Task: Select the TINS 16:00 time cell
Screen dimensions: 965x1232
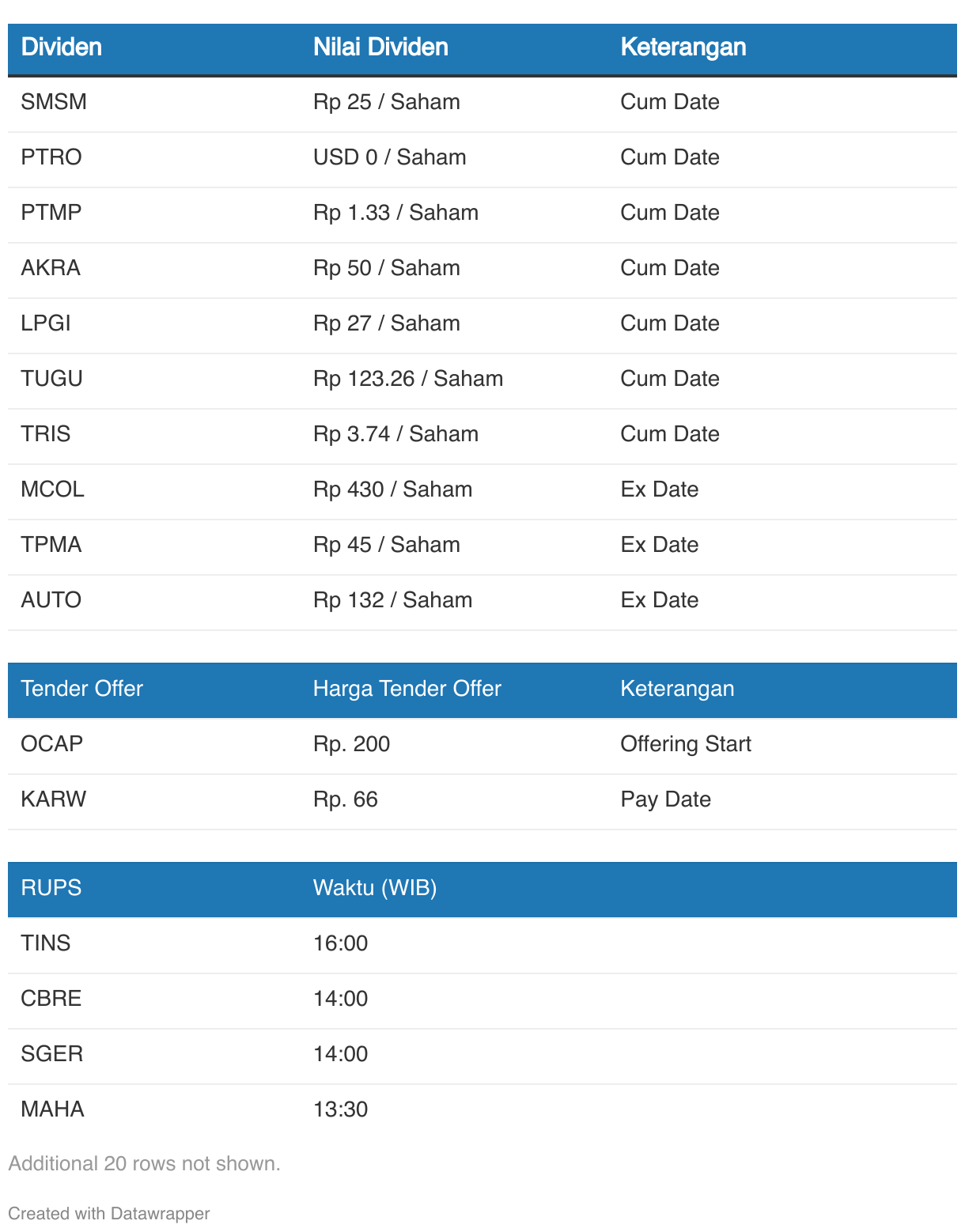Action: (x=341, y=943)
